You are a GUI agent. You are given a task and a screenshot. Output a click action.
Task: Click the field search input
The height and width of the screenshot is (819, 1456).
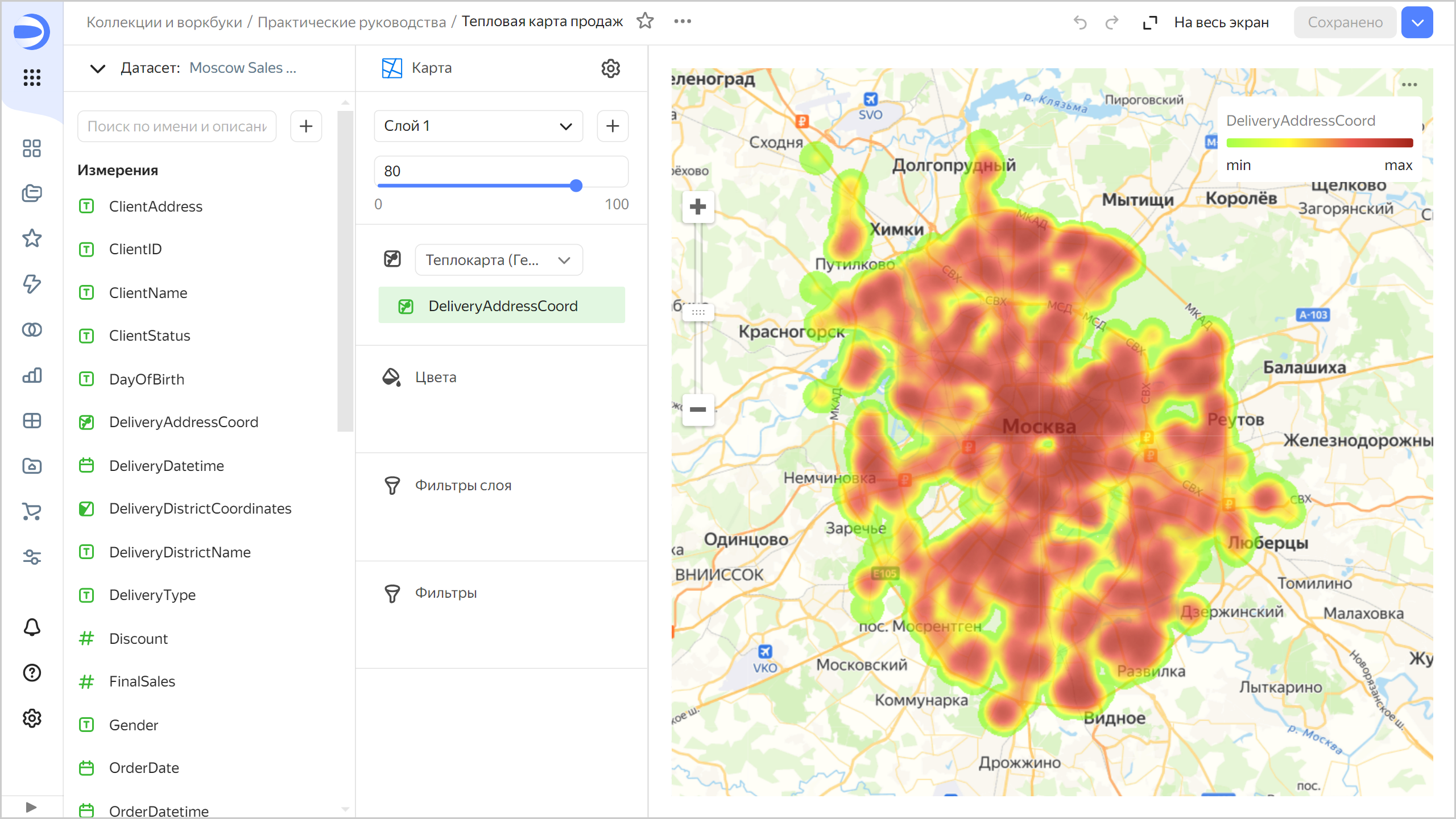[x=177, y=126]
